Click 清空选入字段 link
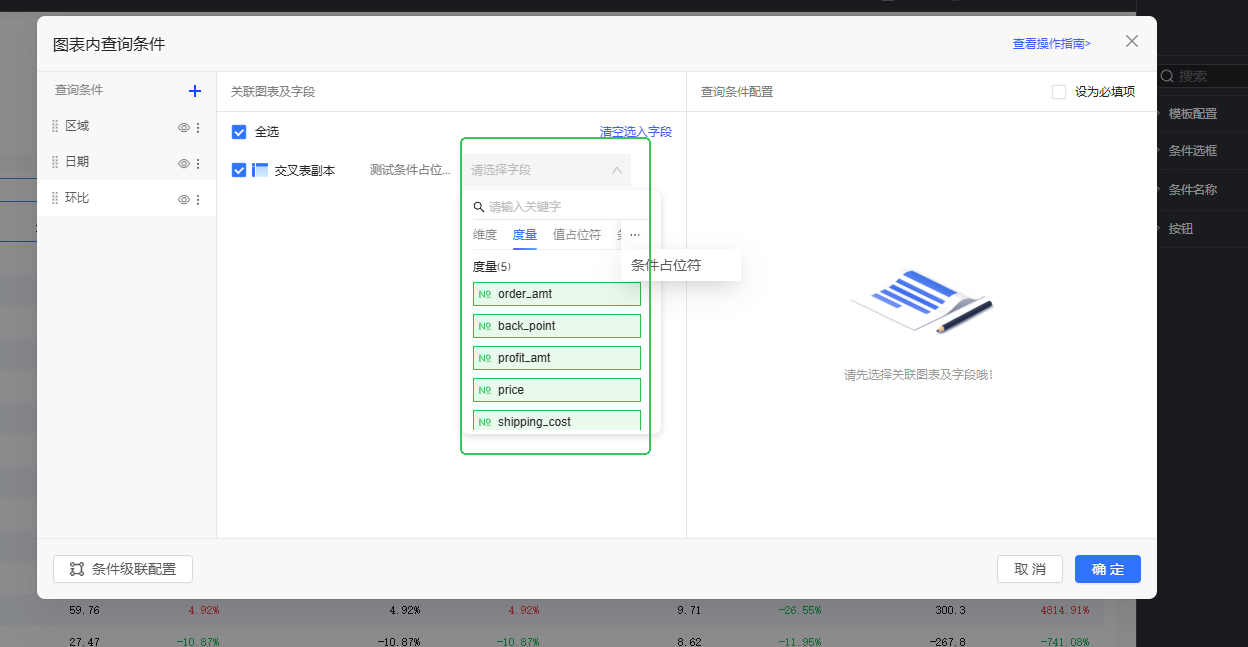Screen dimensions: 1248x647 click(x=636, y=131)
